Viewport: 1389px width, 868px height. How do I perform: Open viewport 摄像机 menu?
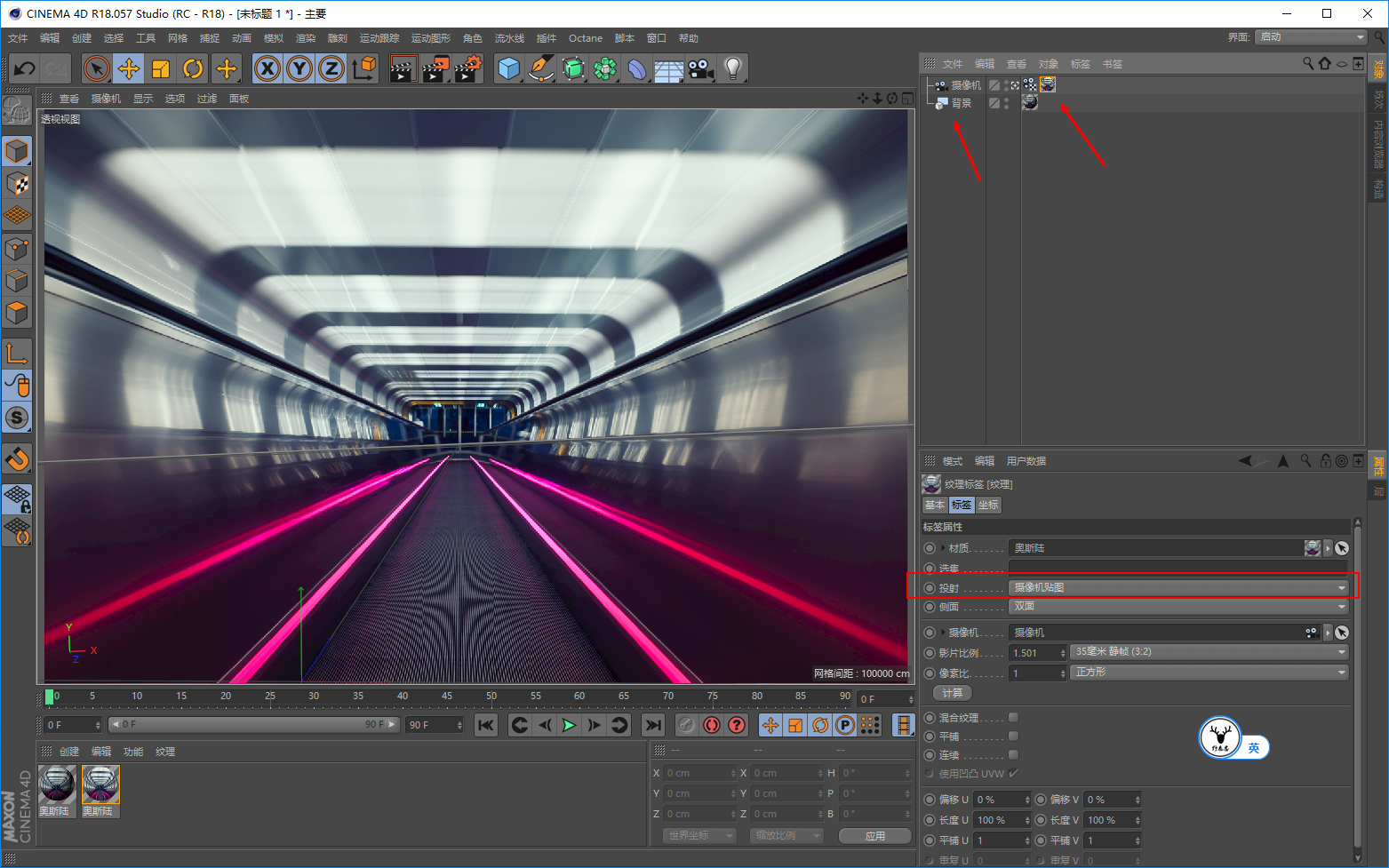click(x=106, y=99)
